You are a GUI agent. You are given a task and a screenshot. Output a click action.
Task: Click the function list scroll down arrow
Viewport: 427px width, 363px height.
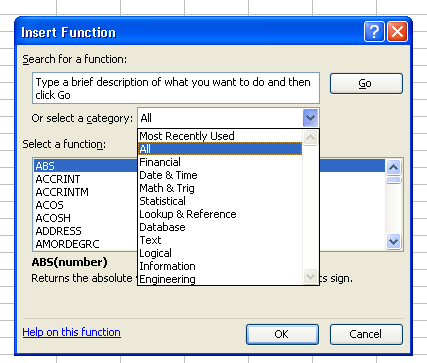click(394, 242)
